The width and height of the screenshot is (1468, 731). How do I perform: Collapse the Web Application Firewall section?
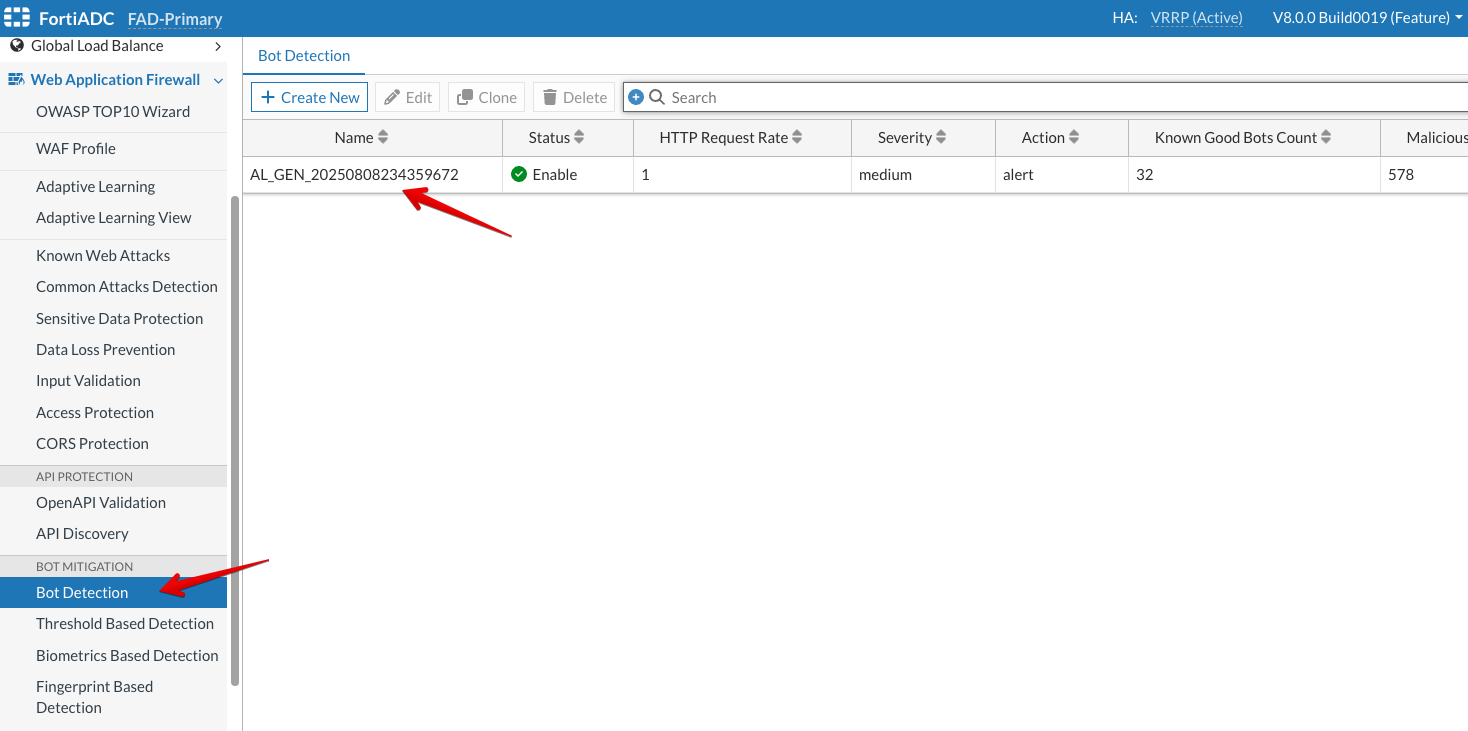click(x=218, y=80)
